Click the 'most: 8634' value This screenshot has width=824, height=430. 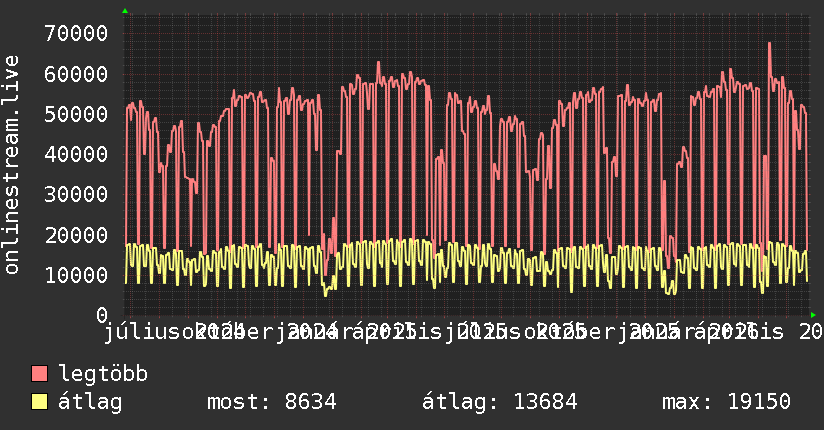tap(272, 402)
